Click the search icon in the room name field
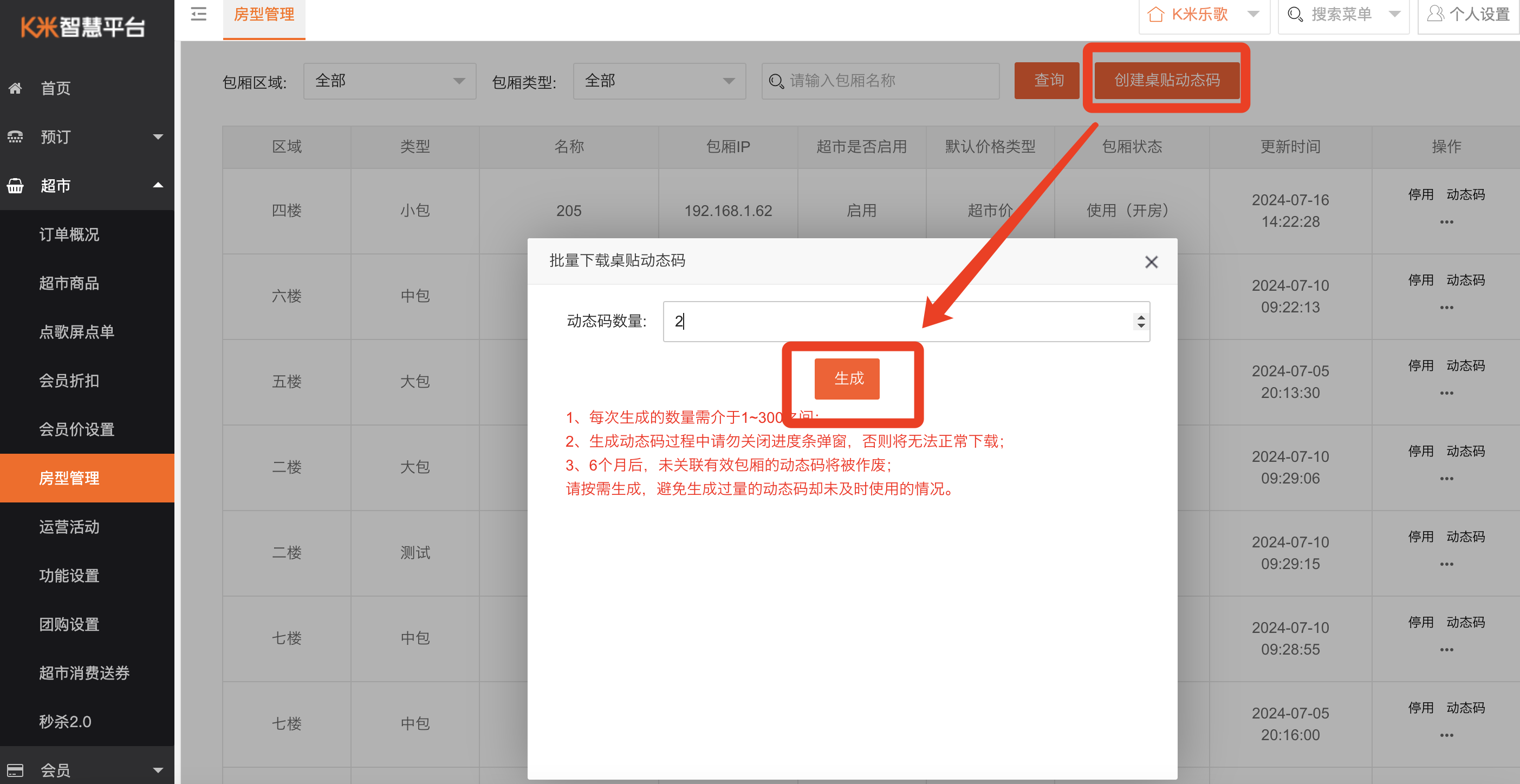Screen dimensions: 1520x784 (777, 81)
